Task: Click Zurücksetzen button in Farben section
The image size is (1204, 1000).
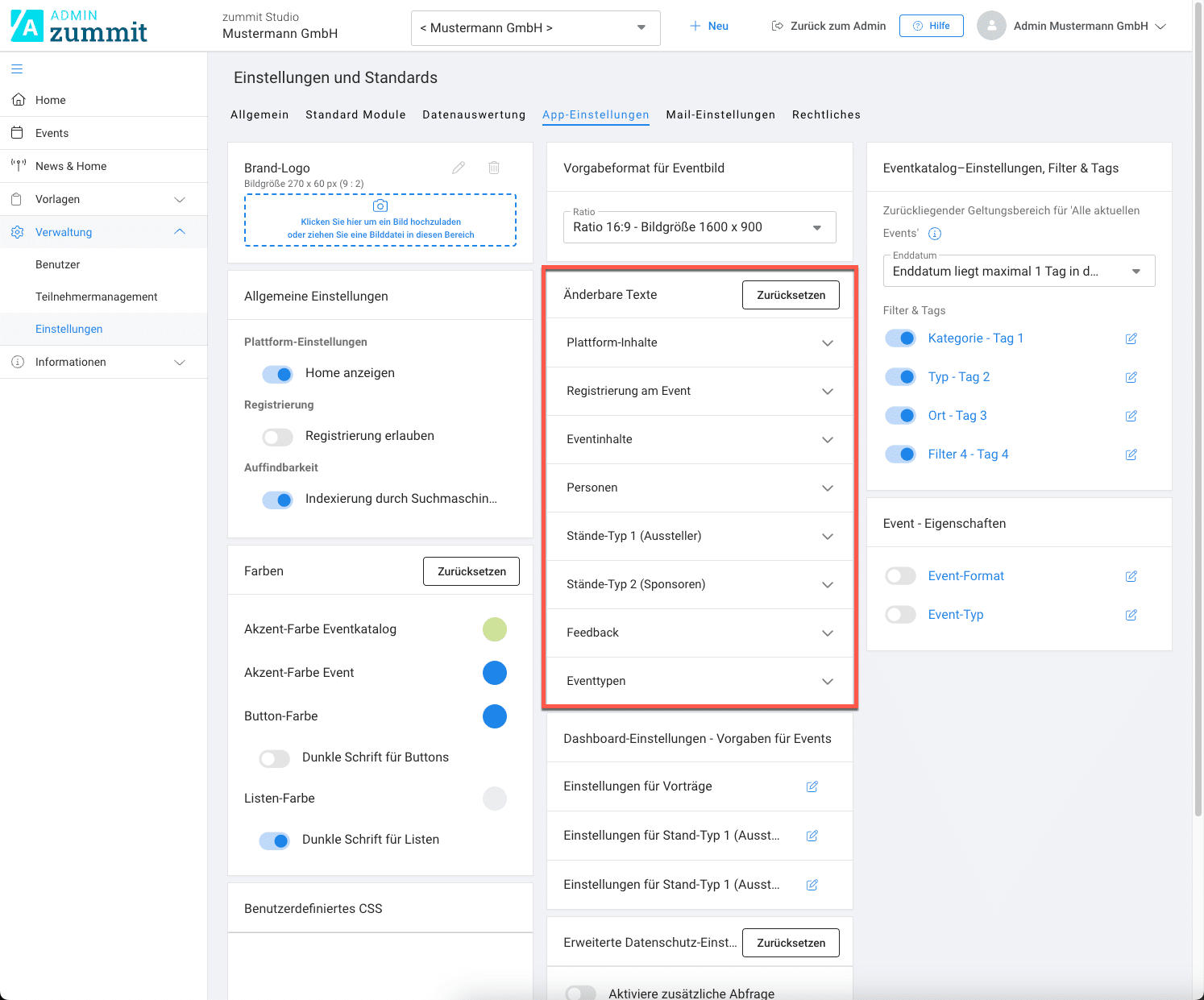Action: point(471,571)
